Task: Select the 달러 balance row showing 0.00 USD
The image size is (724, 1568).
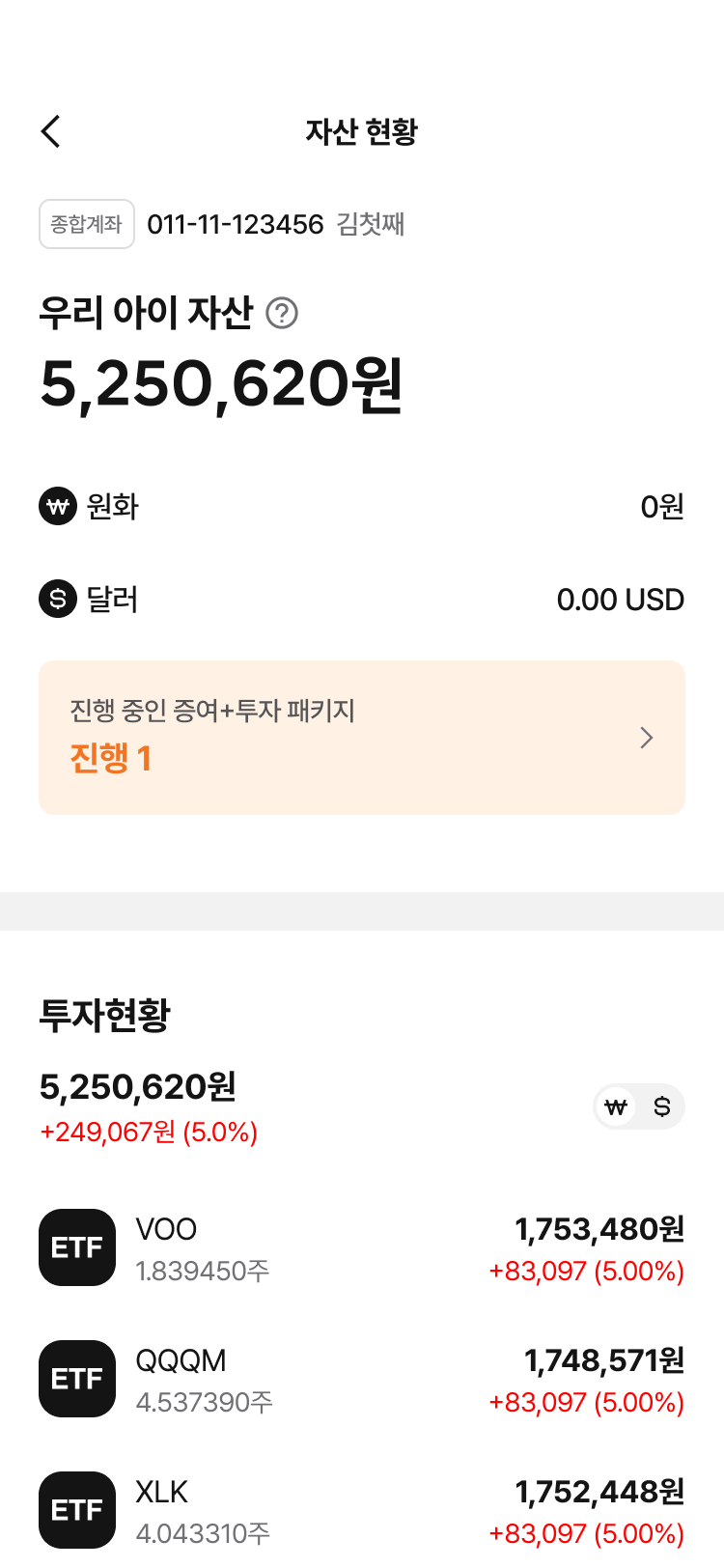Action: [362, 599]
